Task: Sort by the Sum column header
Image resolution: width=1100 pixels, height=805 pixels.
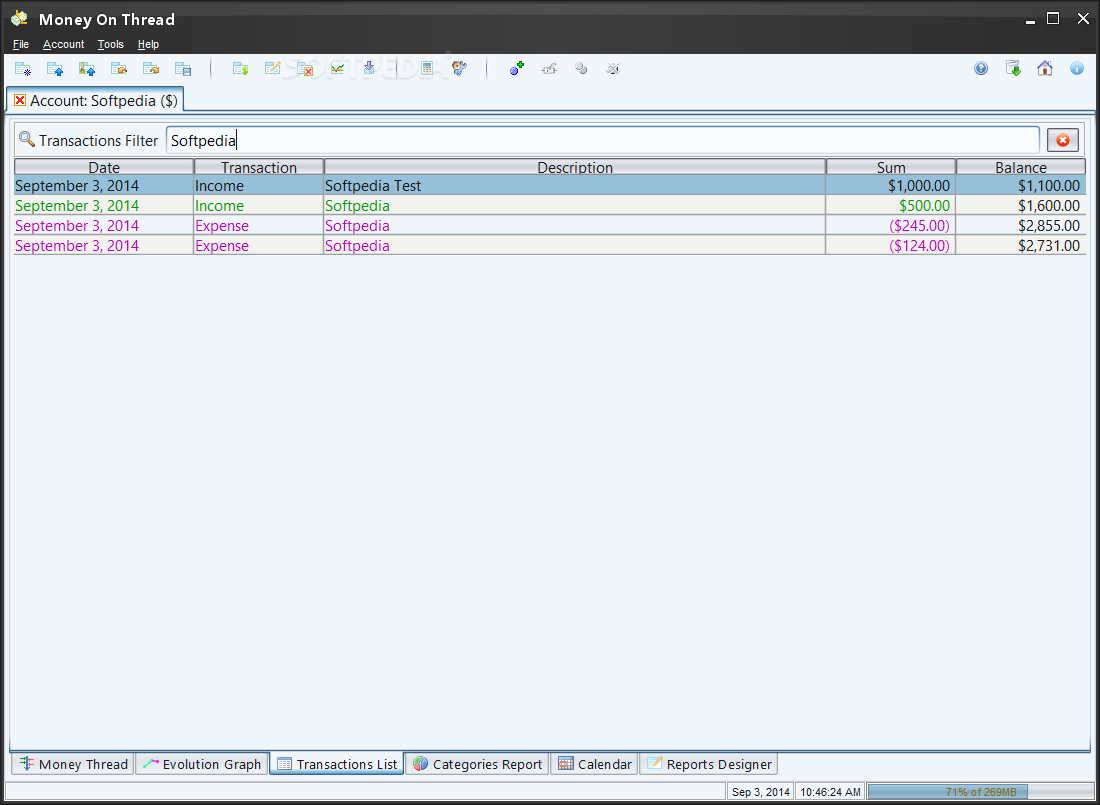Action: (891, 167)
